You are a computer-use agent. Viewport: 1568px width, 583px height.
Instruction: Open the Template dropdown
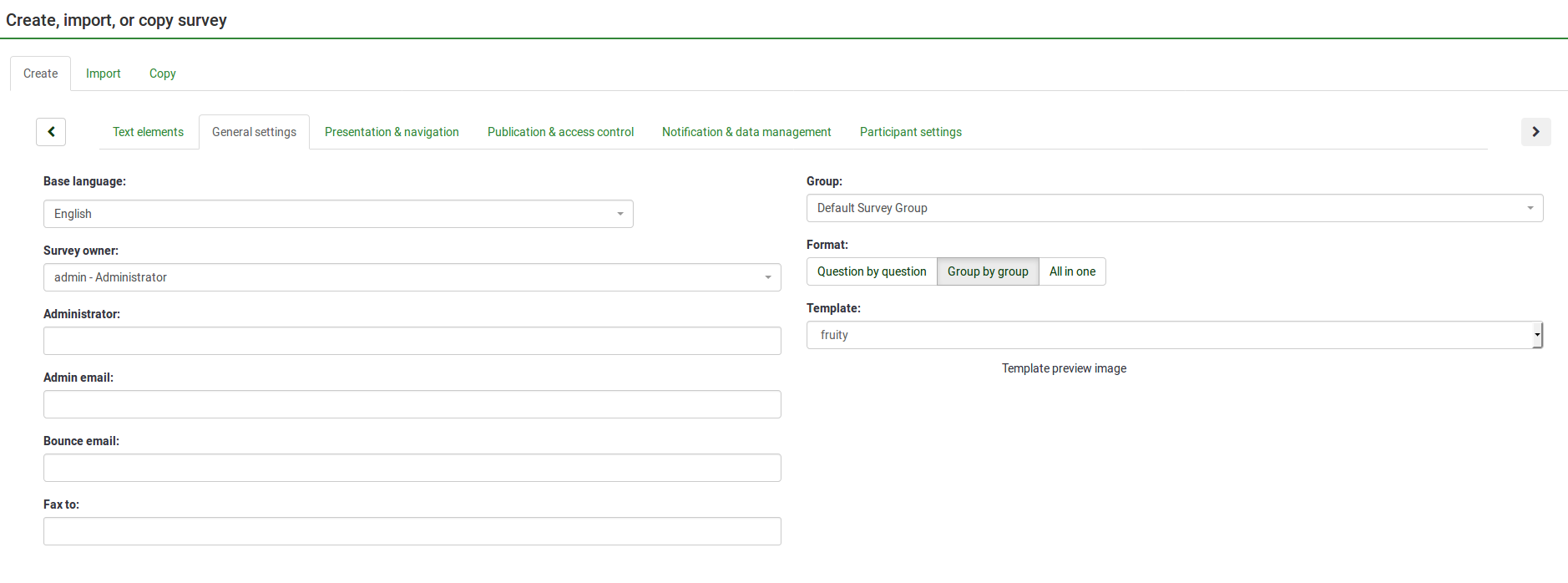point(1174,335)
